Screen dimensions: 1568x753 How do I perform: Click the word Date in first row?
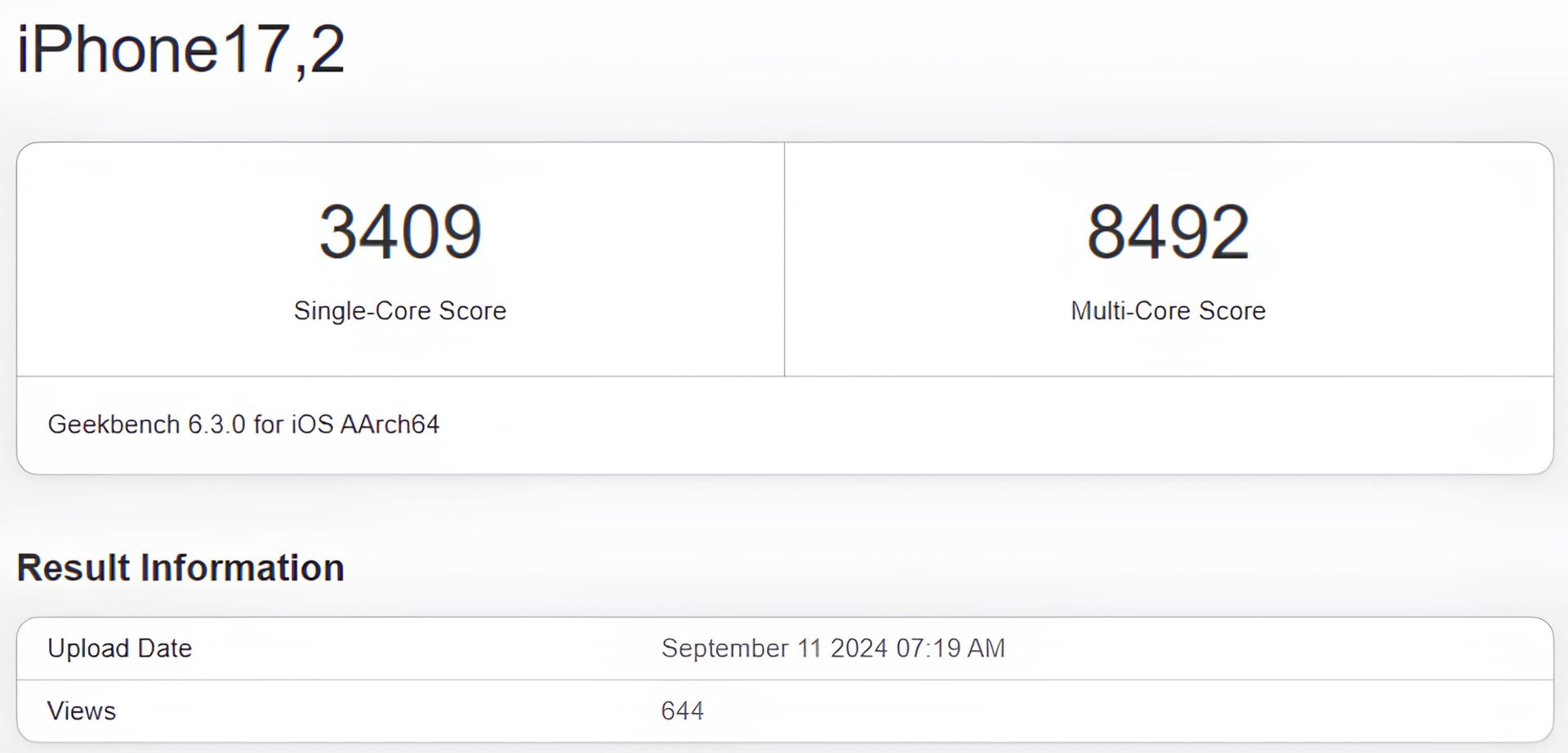[164, 648]
